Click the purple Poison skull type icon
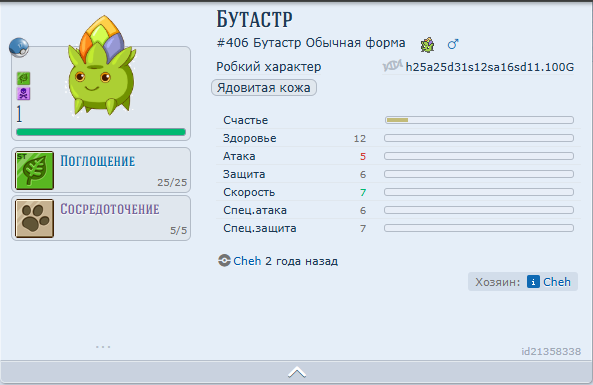This screenshot has width=593, height=385. coord(23,93)
